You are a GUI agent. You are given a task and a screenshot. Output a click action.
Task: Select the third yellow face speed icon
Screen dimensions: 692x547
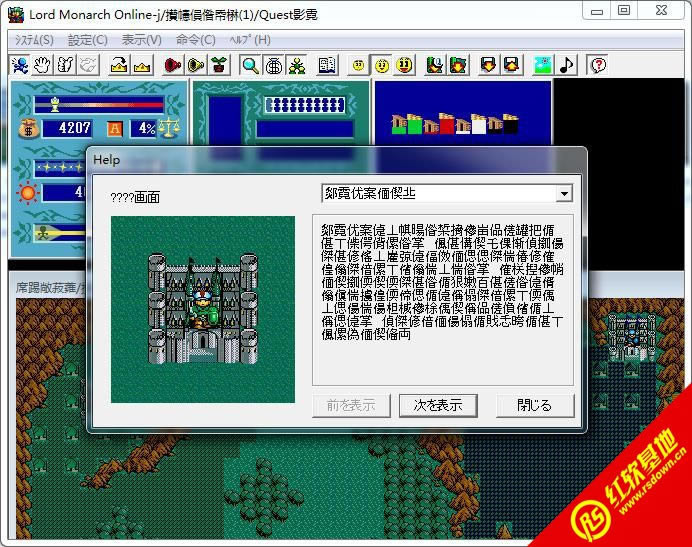click(x=404, y=65)
